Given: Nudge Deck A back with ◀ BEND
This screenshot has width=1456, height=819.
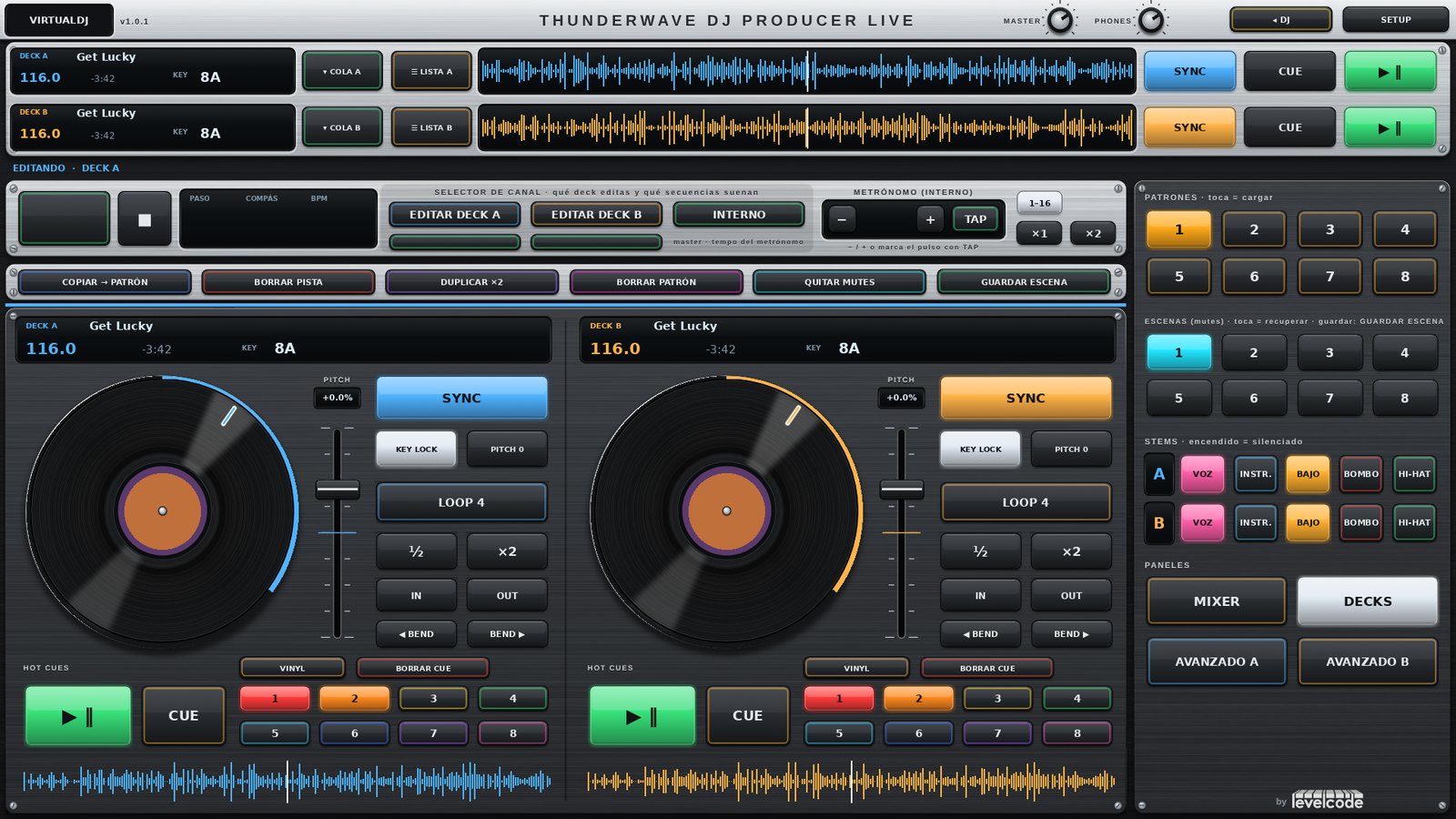Looking at the screenshot, I should 416,634.
